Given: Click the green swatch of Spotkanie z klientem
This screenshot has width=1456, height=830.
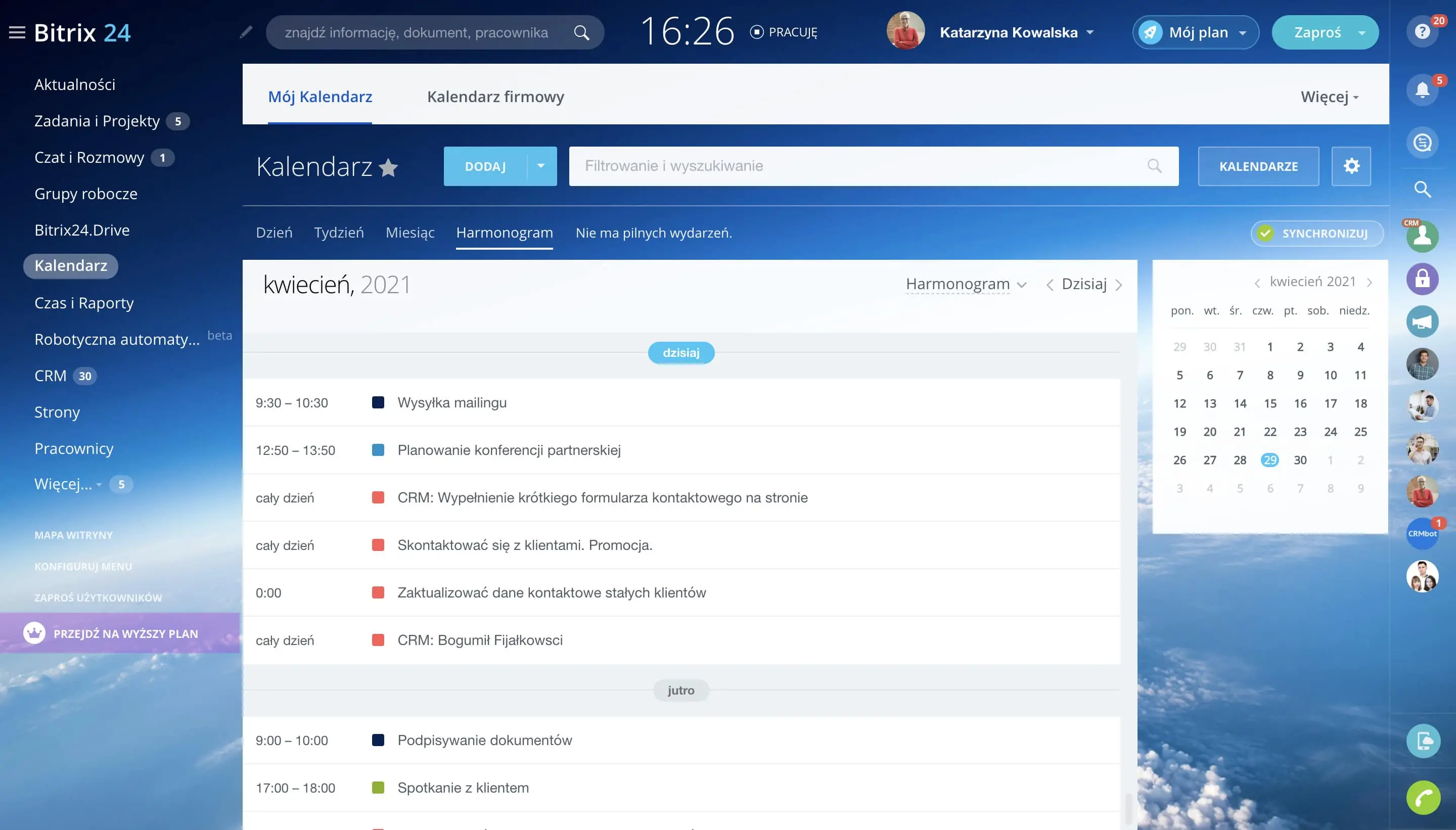Looking at the screenshot, I should pos(378,788).
